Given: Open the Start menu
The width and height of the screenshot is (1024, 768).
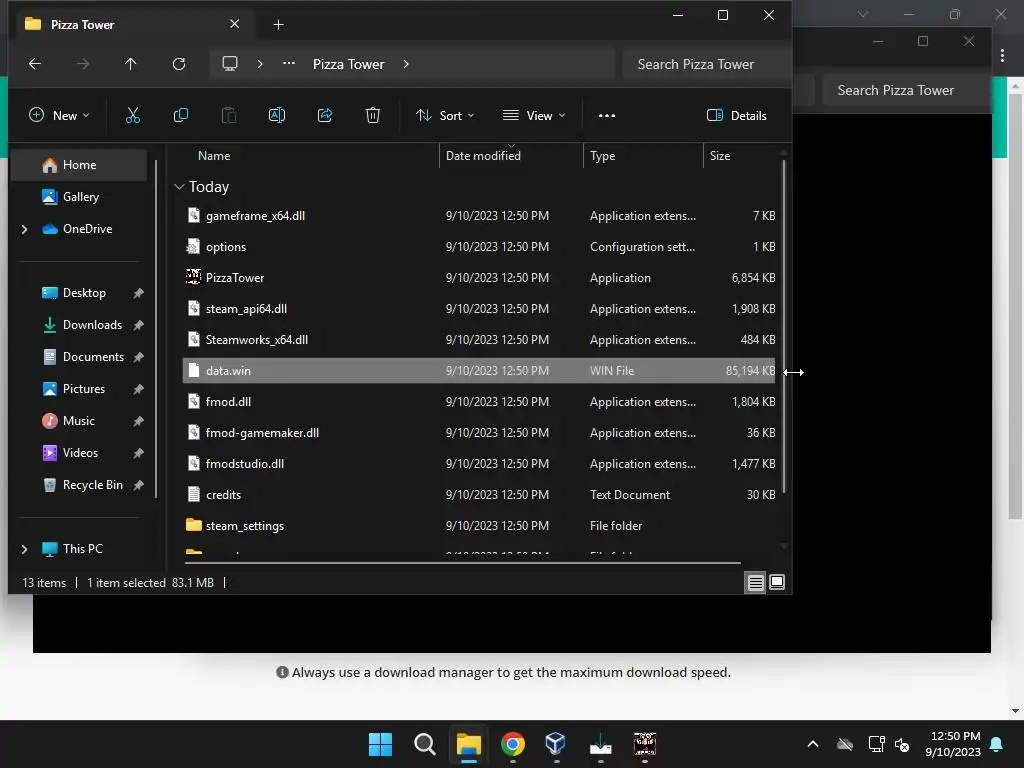Looking at the screenshot, I should pos(381,744).
